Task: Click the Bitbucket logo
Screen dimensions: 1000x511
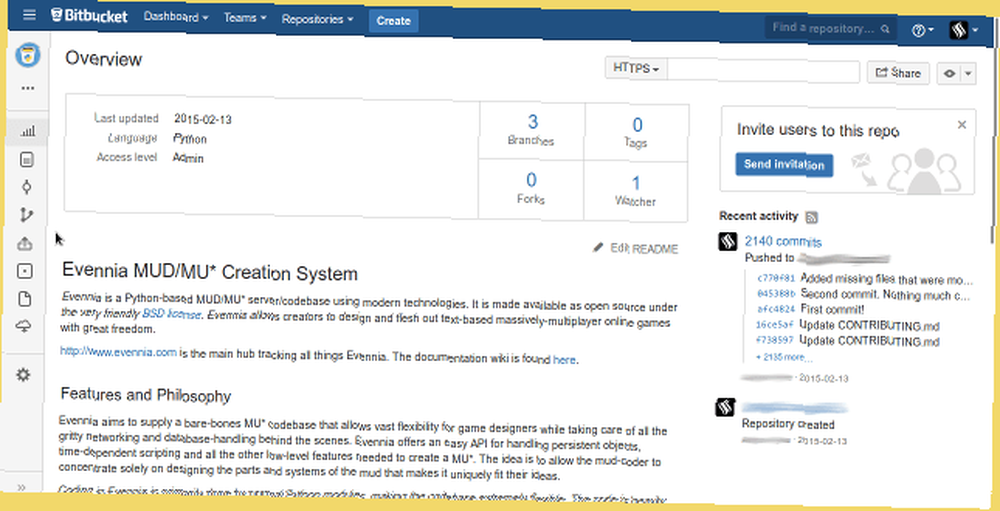Action: coord(89,16)
